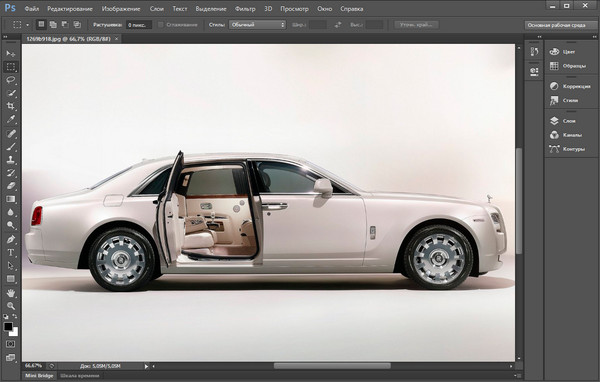The image size is (600, 382).
Task: Open the Выделение menu
Action: coord(211,8)
